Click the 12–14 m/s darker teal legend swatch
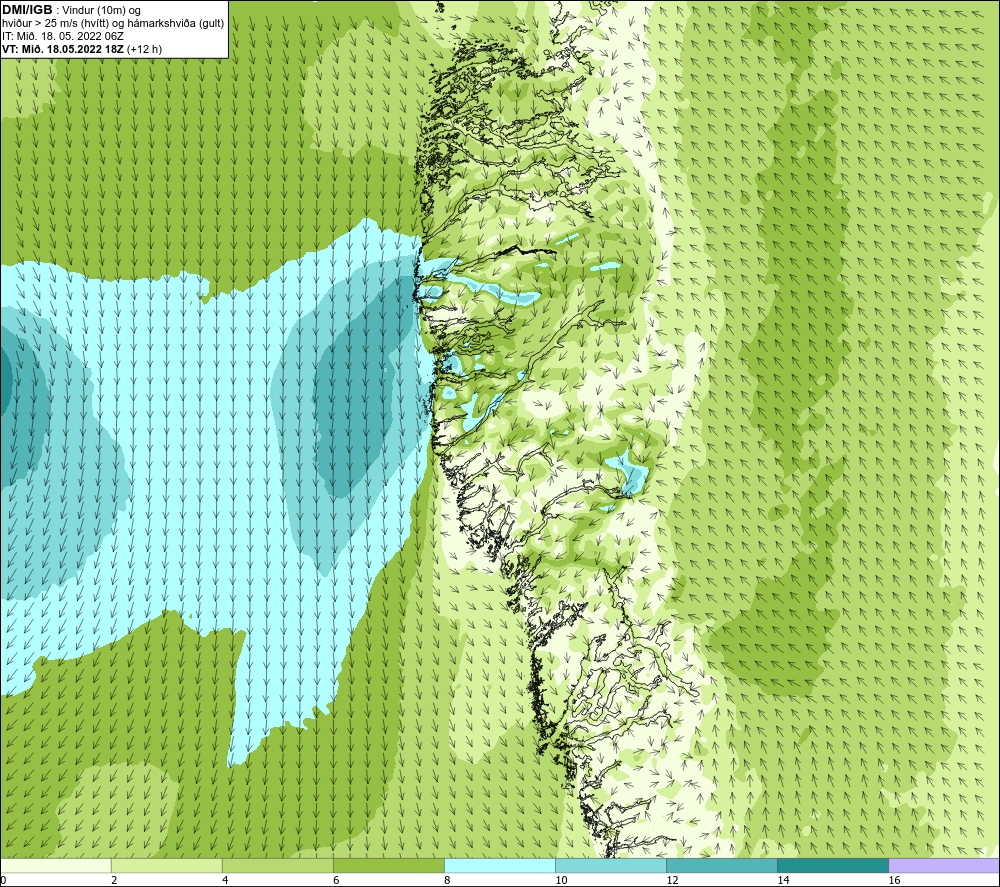The image size is (1000, 887). click(722, 865)
